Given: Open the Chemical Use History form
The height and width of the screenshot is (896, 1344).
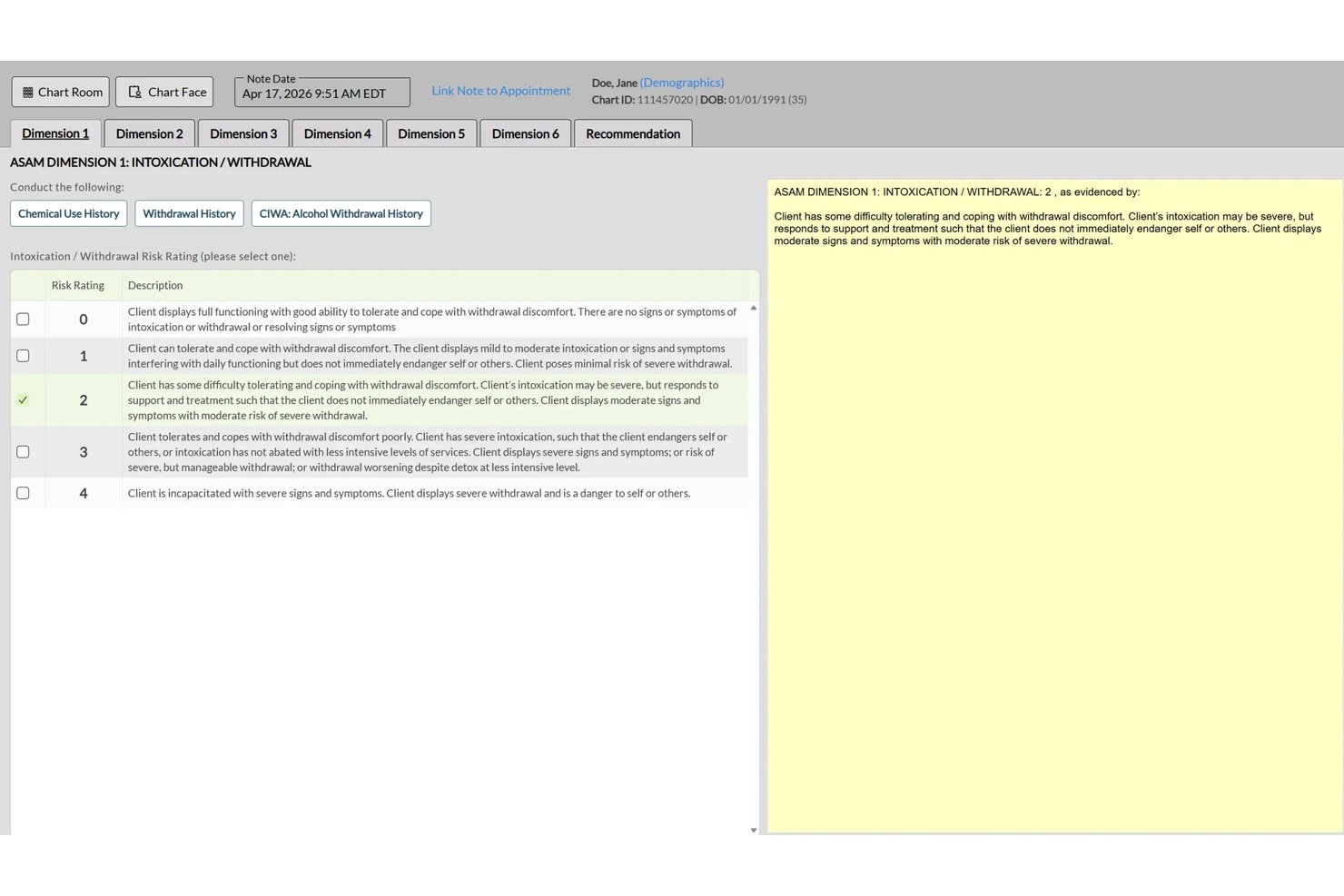Looking at the screenshot, I should pos(69,214).
